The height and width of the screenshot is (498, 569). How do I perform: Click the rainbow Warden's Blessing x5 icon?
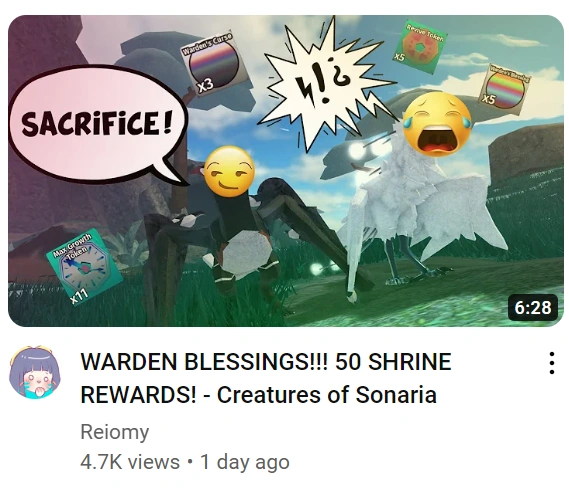[507, 87]
